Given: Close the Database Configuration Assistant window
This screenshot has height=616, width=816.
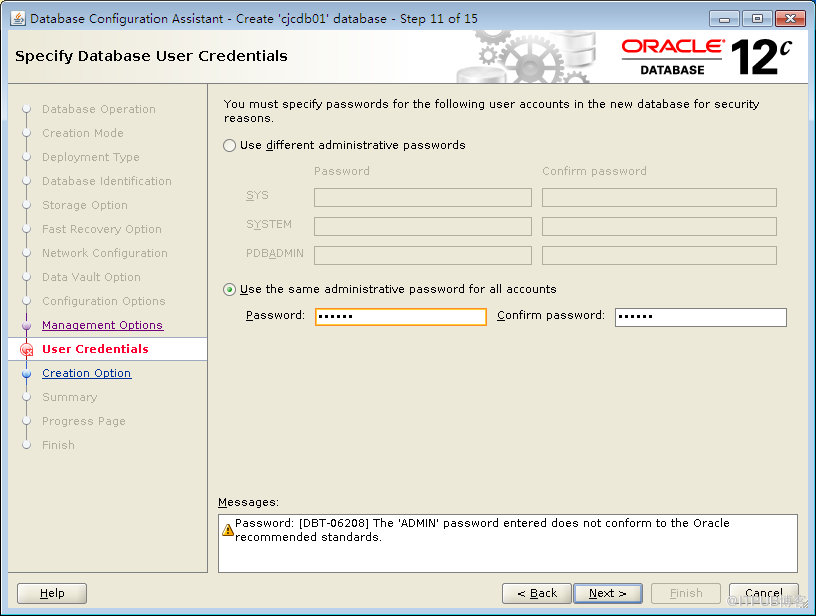Looking at the screenshot, I should [790, 19].
